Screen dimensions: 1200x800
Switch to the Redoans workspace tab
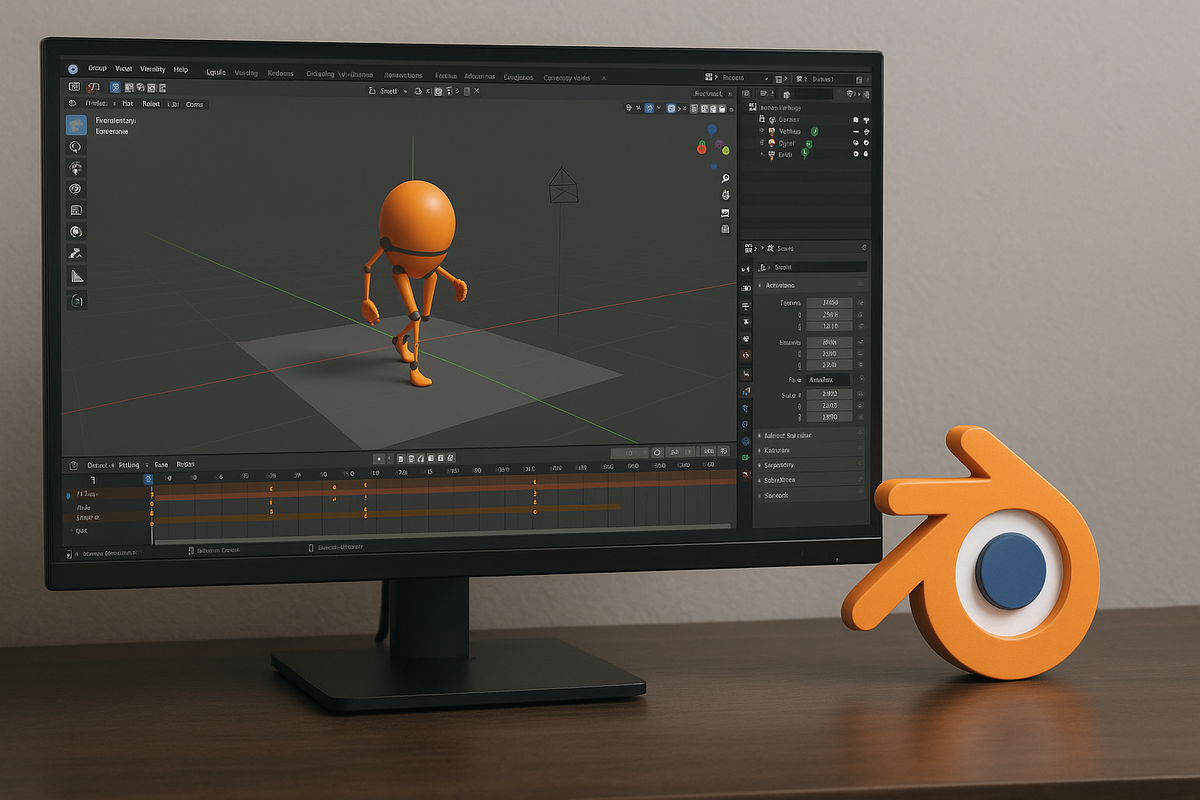pyautogui.click(x=281, y=74)
